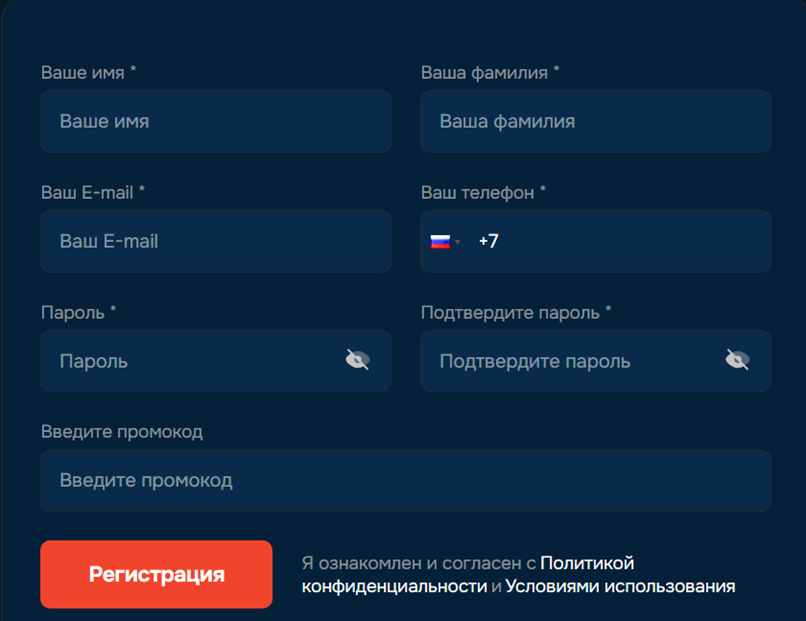Select the Ваша фамилия input field
The image size is (806, 621).
[594, 121]
